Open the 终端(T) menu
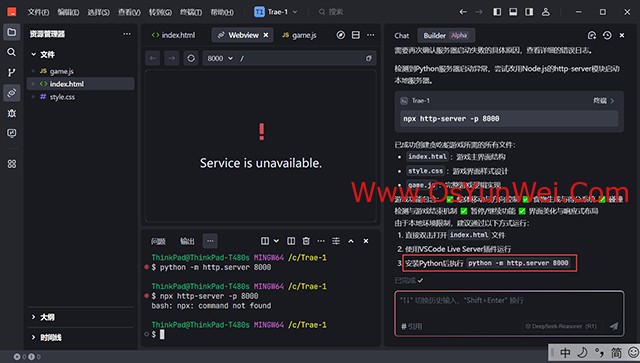Viewport: 640px width, 363px height. pos(191,12)
